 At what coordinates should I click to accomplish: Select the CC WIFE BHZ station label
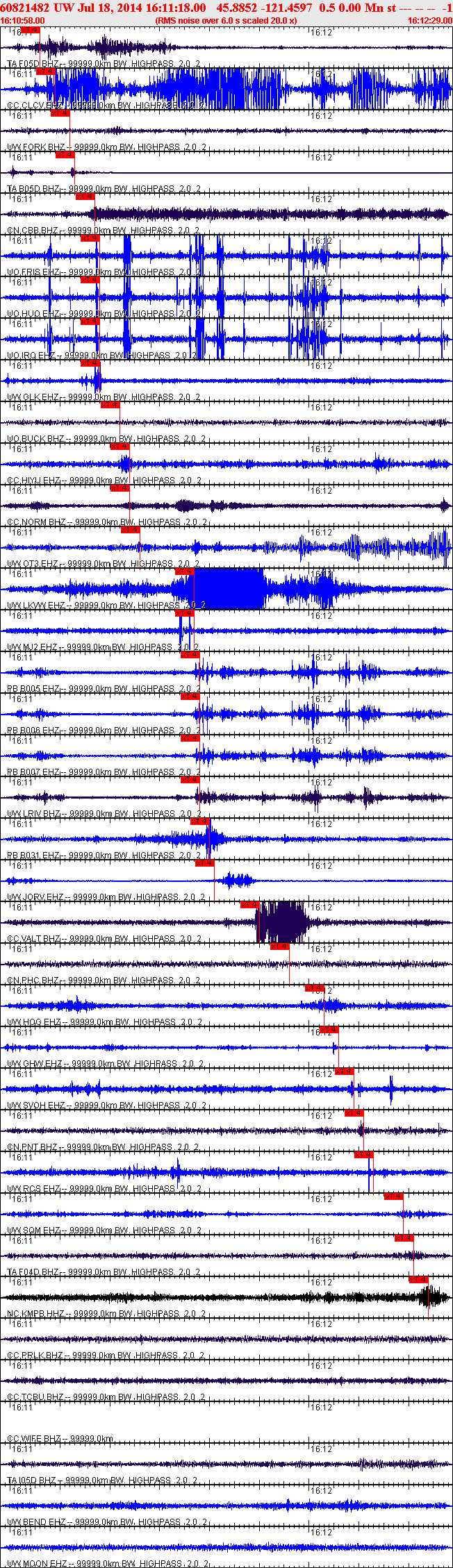coord(34,1439)
